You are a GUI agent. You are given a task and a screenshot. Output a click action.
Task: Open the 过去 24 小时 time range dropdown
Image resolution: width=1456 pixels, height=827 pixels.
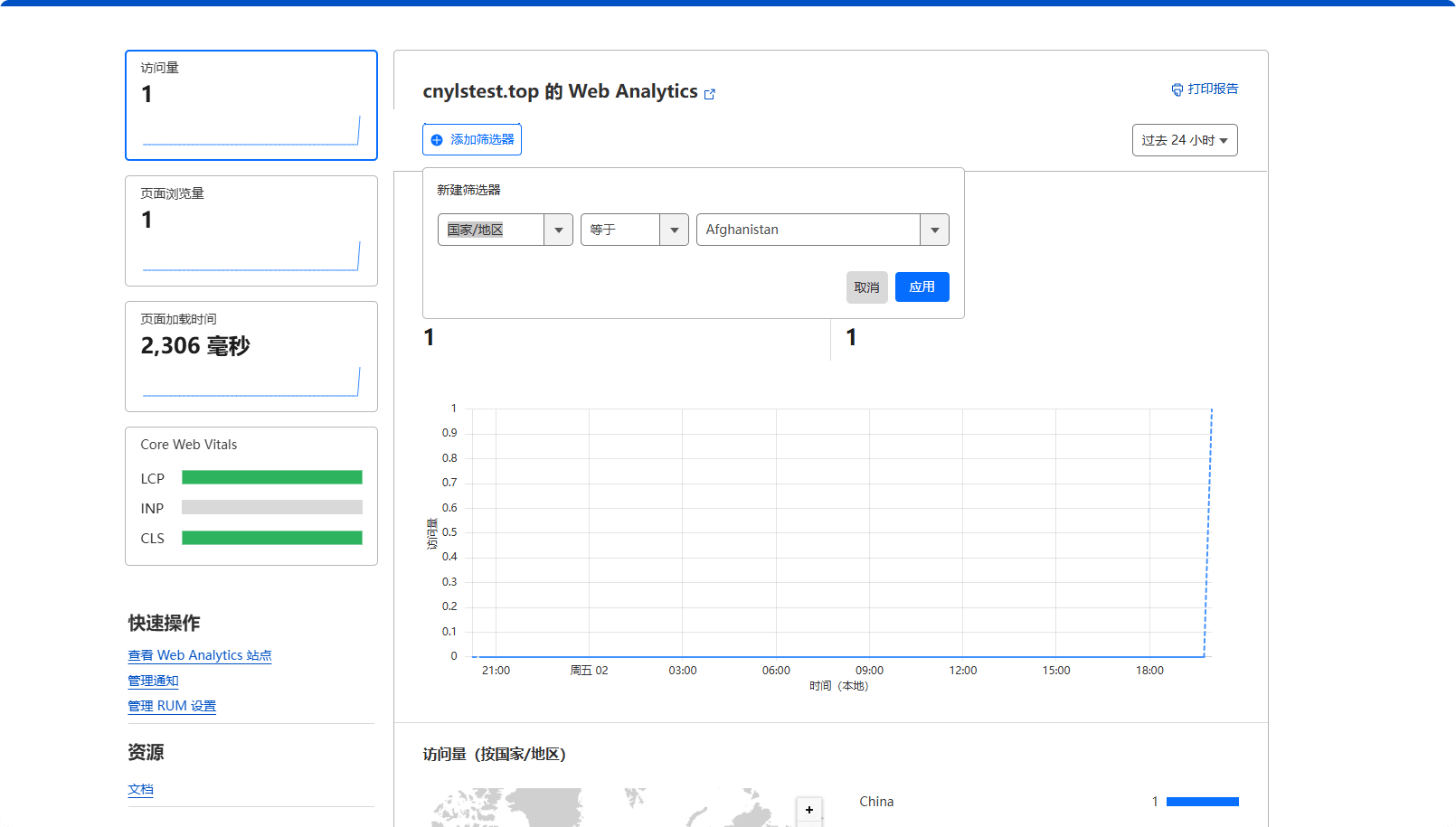click(x=1184, y=140)
